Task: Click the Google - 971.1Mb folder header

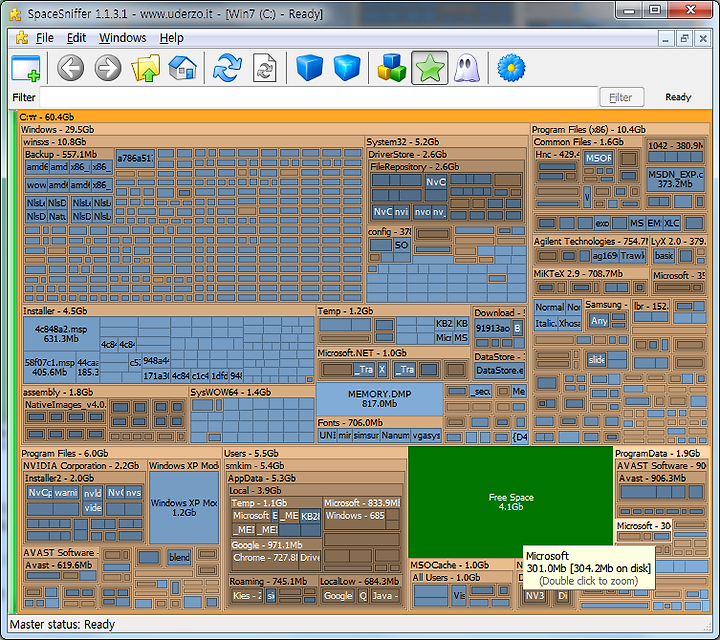Action: (x=276, y=545)
